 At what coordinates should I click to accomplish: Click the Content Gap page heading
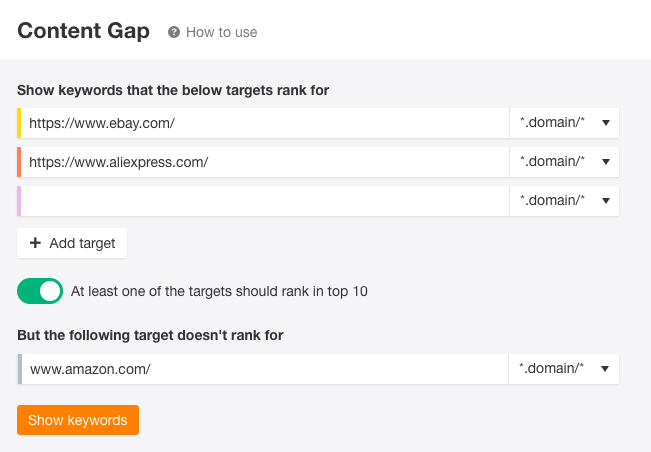[x=83, y=31]
